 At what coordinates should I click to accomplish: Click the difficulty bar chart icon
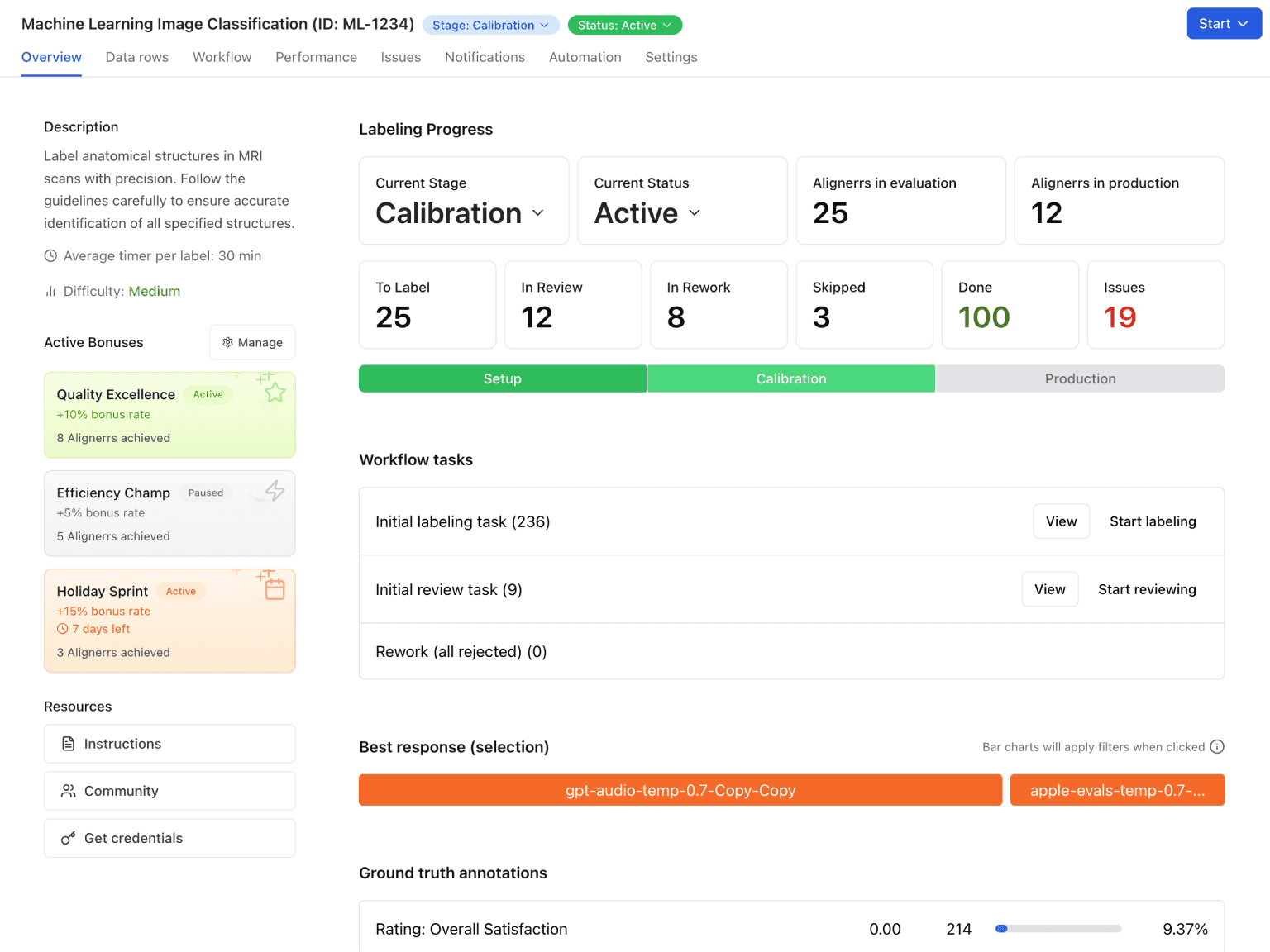50,292
